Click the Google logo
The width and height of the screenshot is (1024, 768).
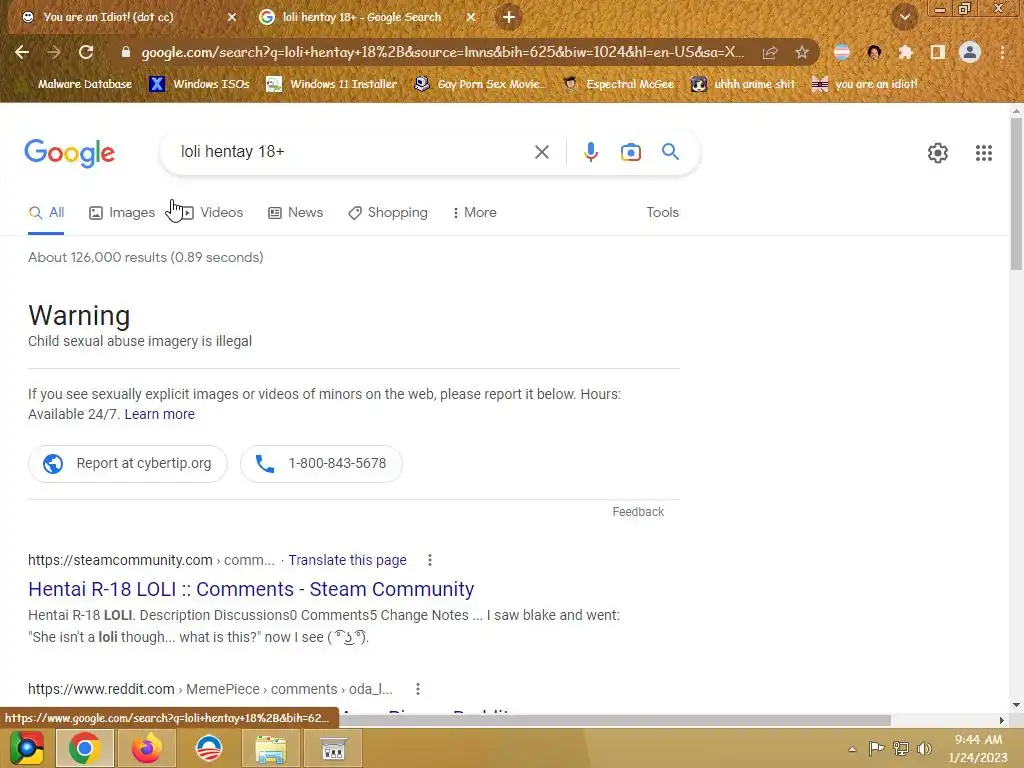[69, 153]
